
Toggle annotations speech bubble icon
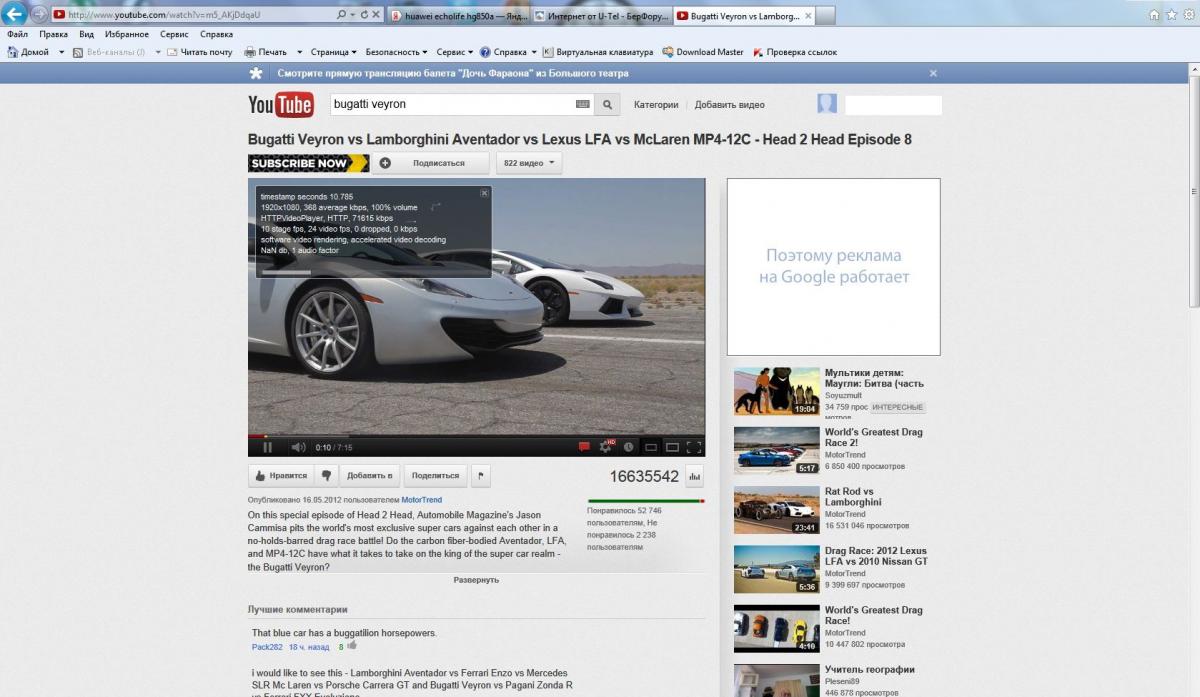(x=584, y=447)
